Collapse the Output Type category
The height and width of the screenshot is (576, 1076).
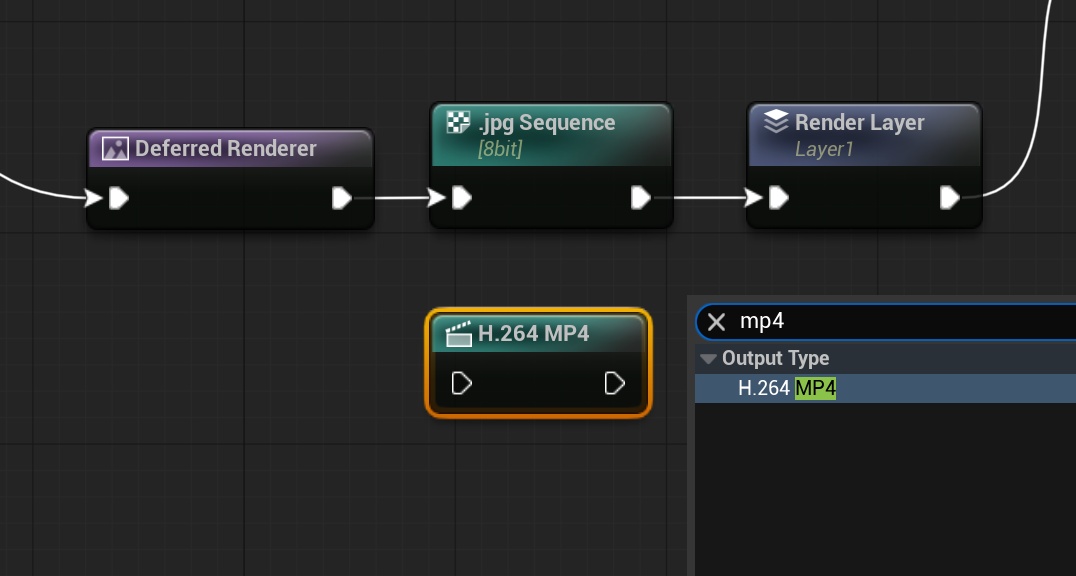click(709, 358)
